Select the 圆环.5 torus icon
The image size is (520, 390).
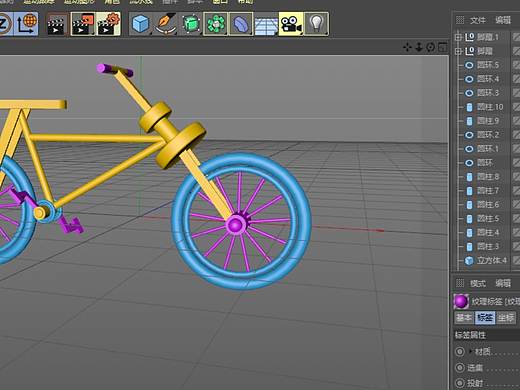pyautogui.click(x=469, y=65)
